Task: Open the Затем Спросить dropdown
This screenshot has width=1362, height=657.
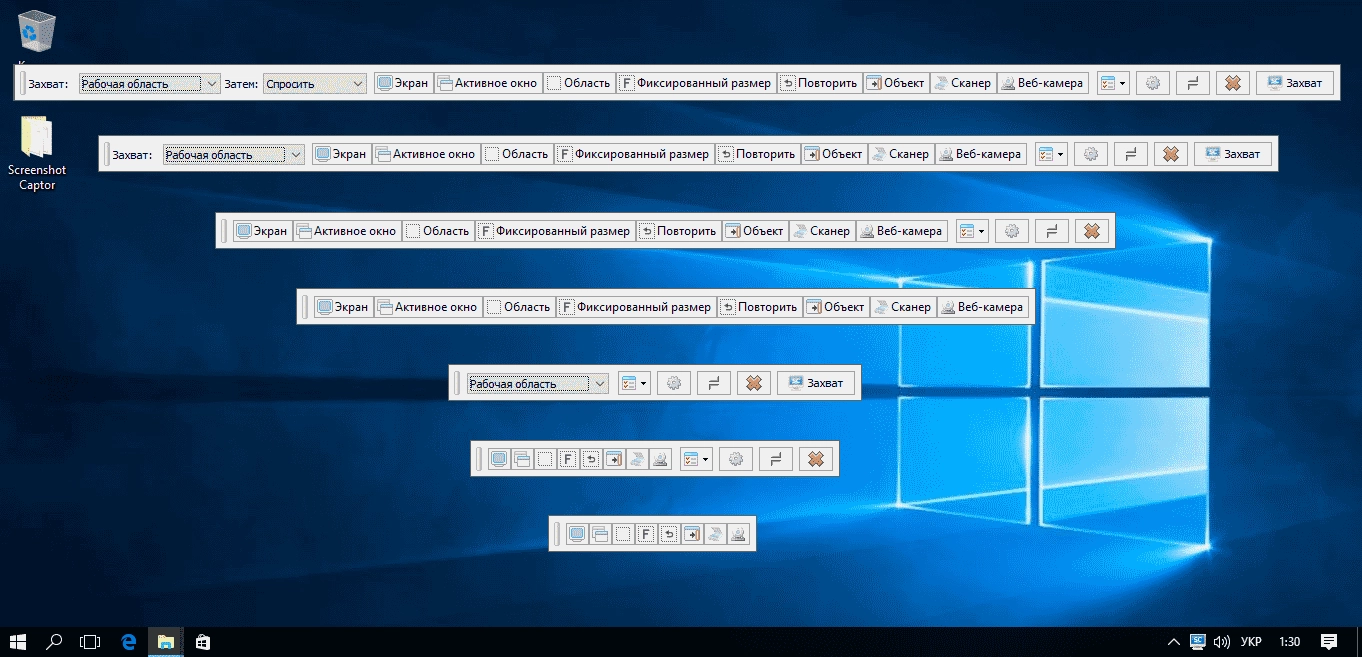Action: (x=315, y=84)
